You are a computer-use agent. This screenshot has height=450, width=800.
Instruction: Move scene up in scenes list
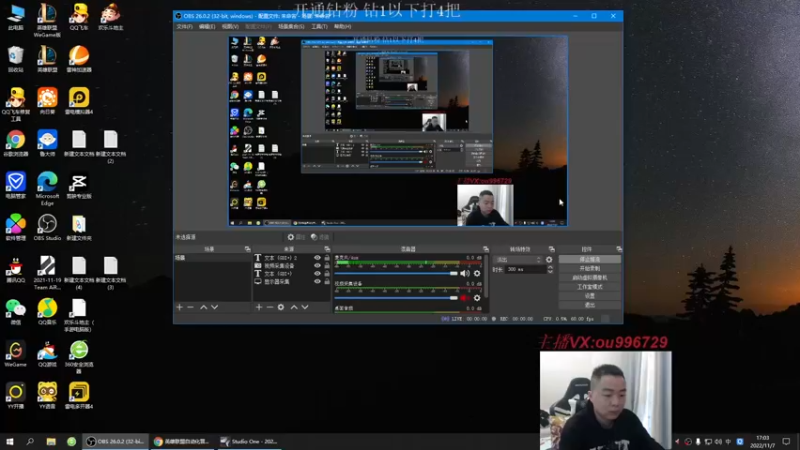[x=204, y=307]
